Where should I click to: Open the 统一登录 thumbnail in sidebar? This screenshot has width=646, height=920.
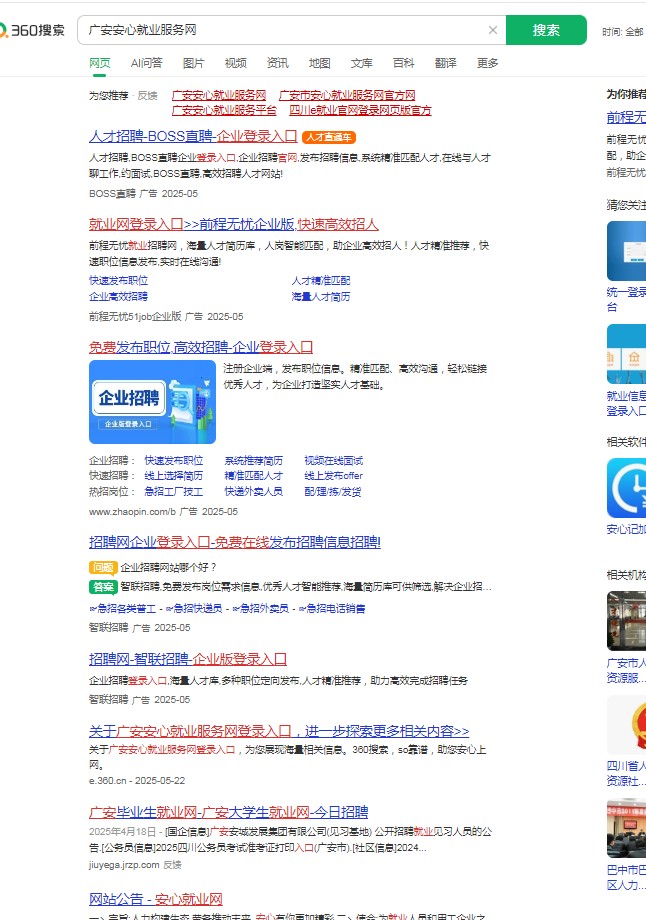point(627,250)
